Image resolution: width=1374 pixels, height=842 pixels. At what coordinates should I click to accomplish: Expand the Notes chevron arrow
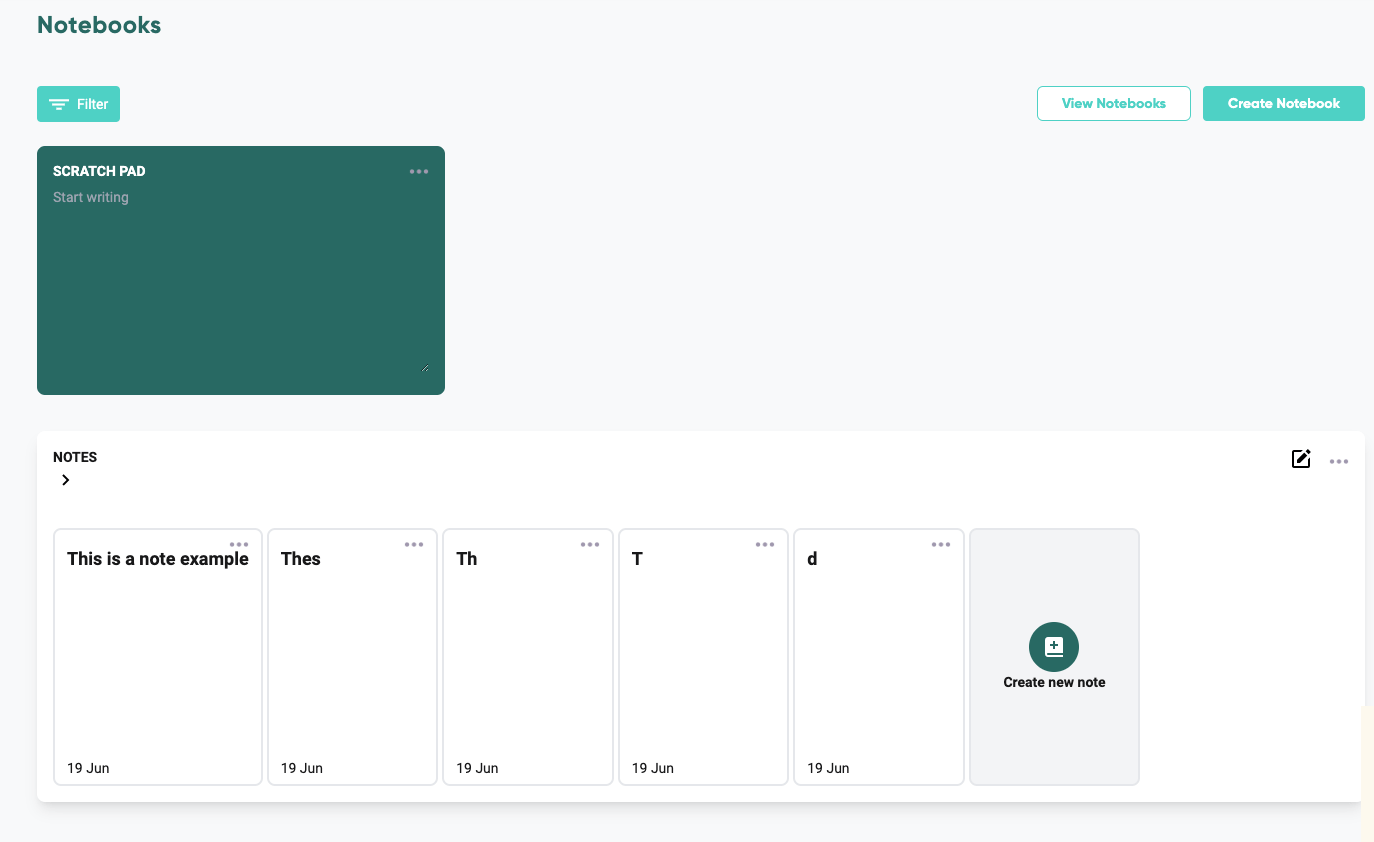click(x=66, y=480)
